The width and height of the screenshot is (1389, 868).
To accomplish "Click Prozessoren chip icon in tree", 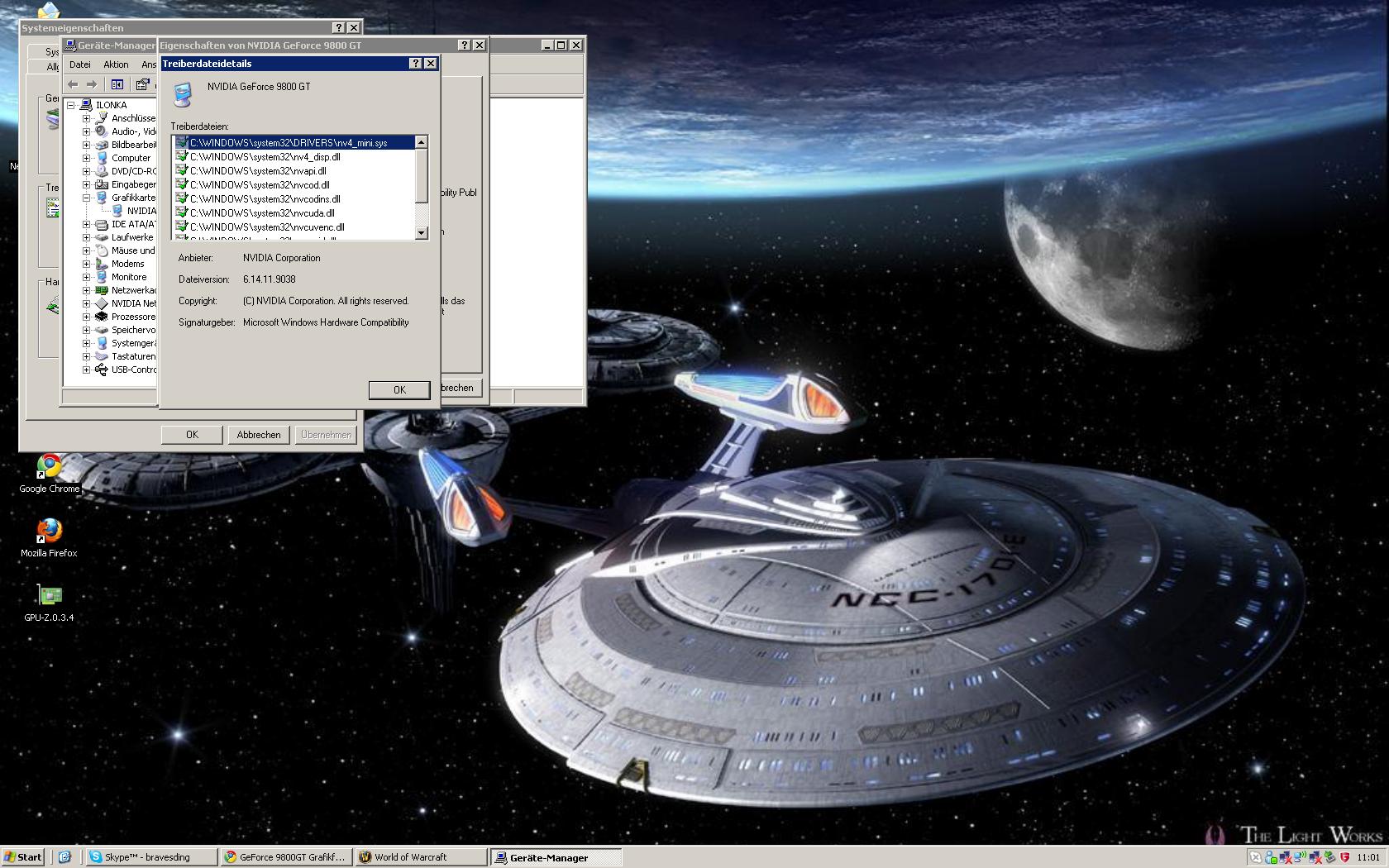I will pyautogui.click(x=102, y=317).
